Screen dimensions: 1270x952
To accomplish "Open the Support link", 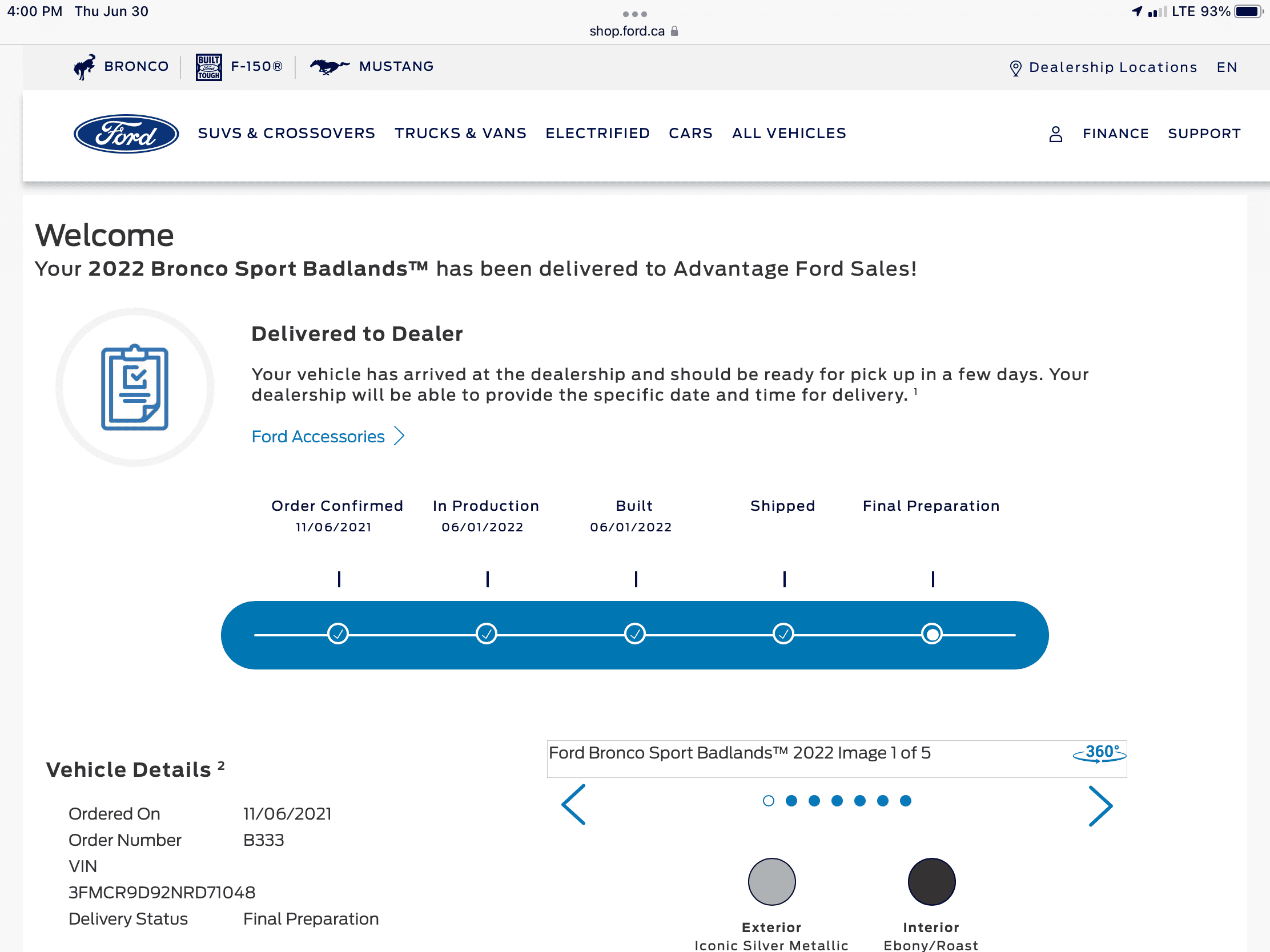I will [x=1204, y=134].
